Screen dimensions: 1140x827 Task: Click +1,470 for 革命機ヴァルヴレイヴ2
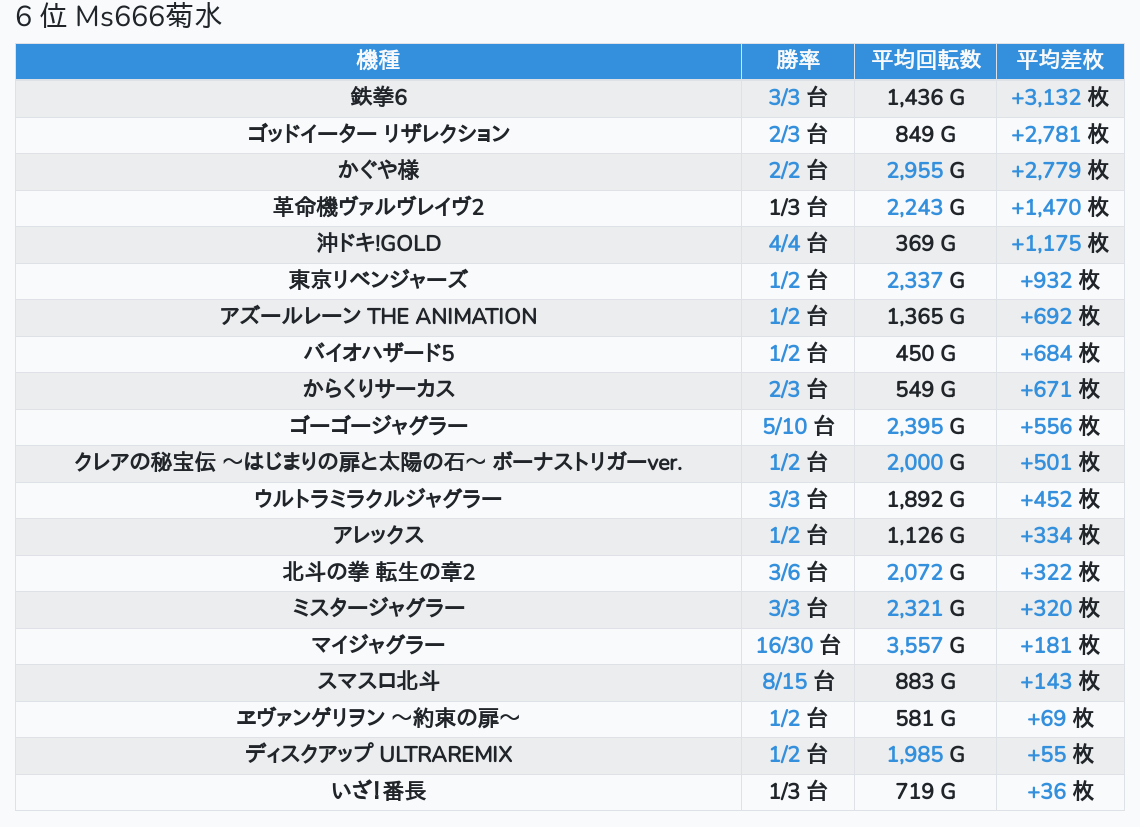[x=1046, y=207]
